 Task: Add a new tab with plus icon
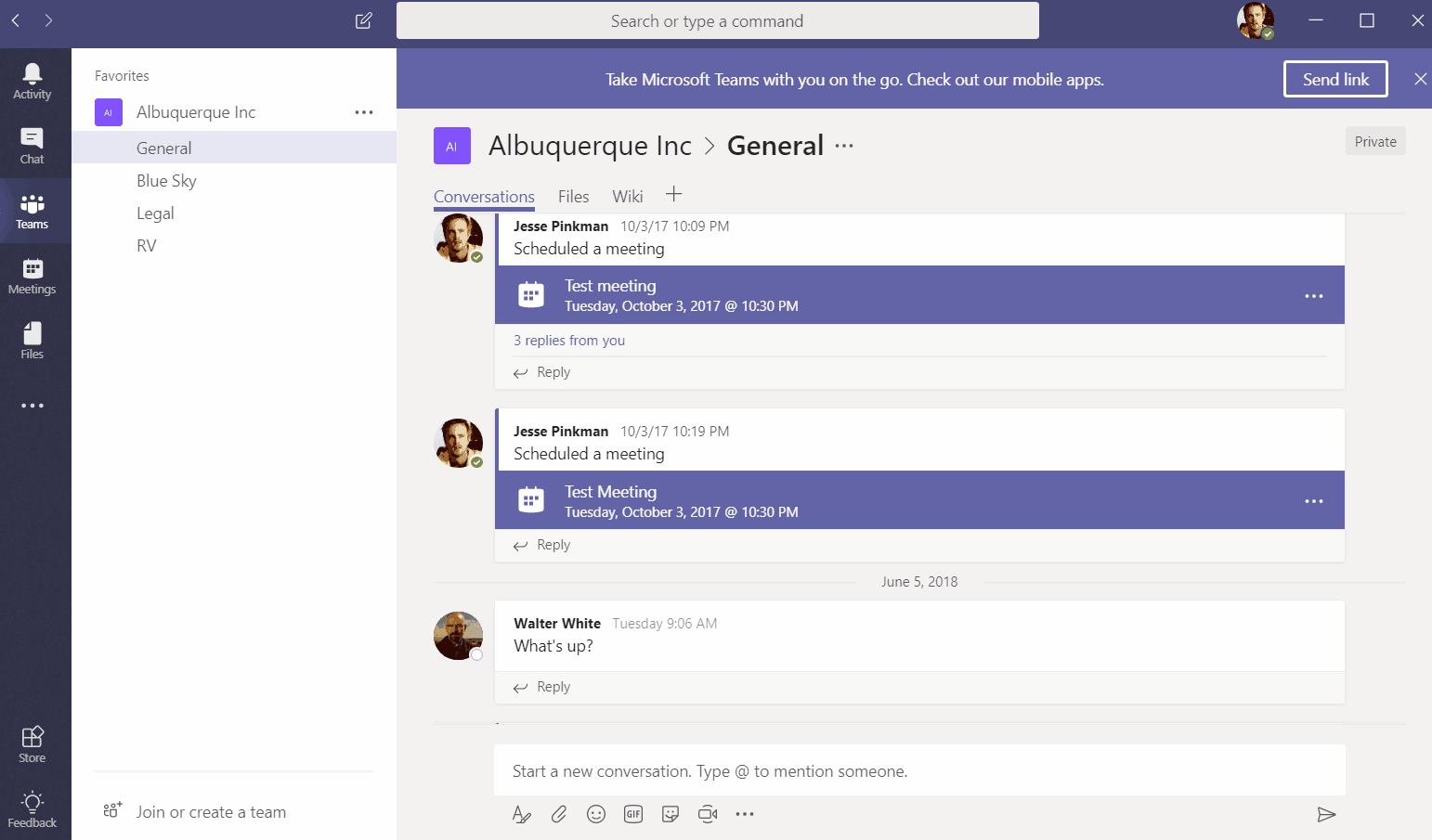(674, 194)
